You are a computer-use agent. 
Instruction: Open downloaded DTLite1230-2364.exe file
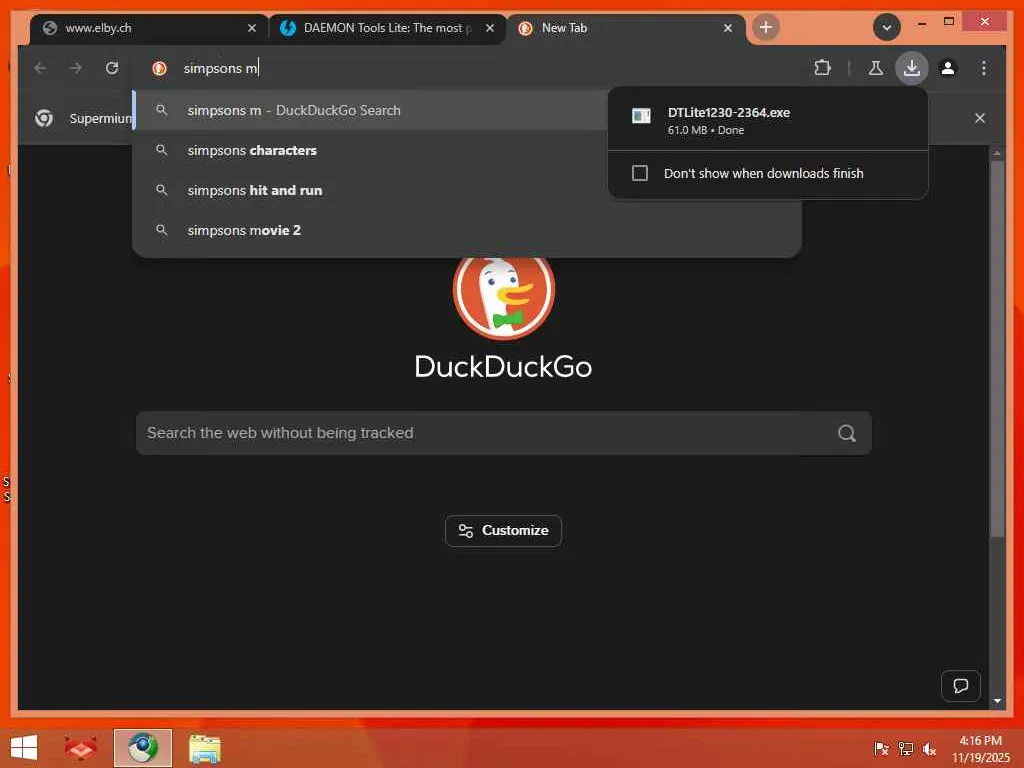767,120
